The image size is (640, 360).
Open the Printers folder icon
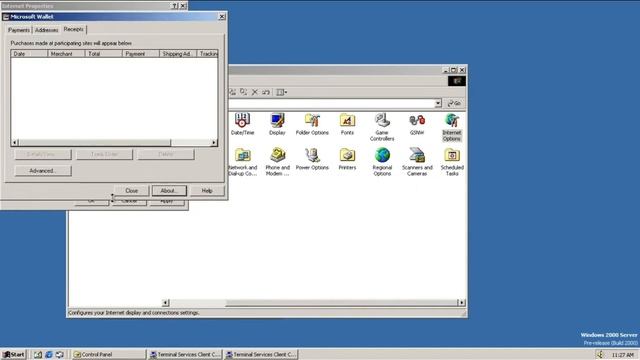347,159
